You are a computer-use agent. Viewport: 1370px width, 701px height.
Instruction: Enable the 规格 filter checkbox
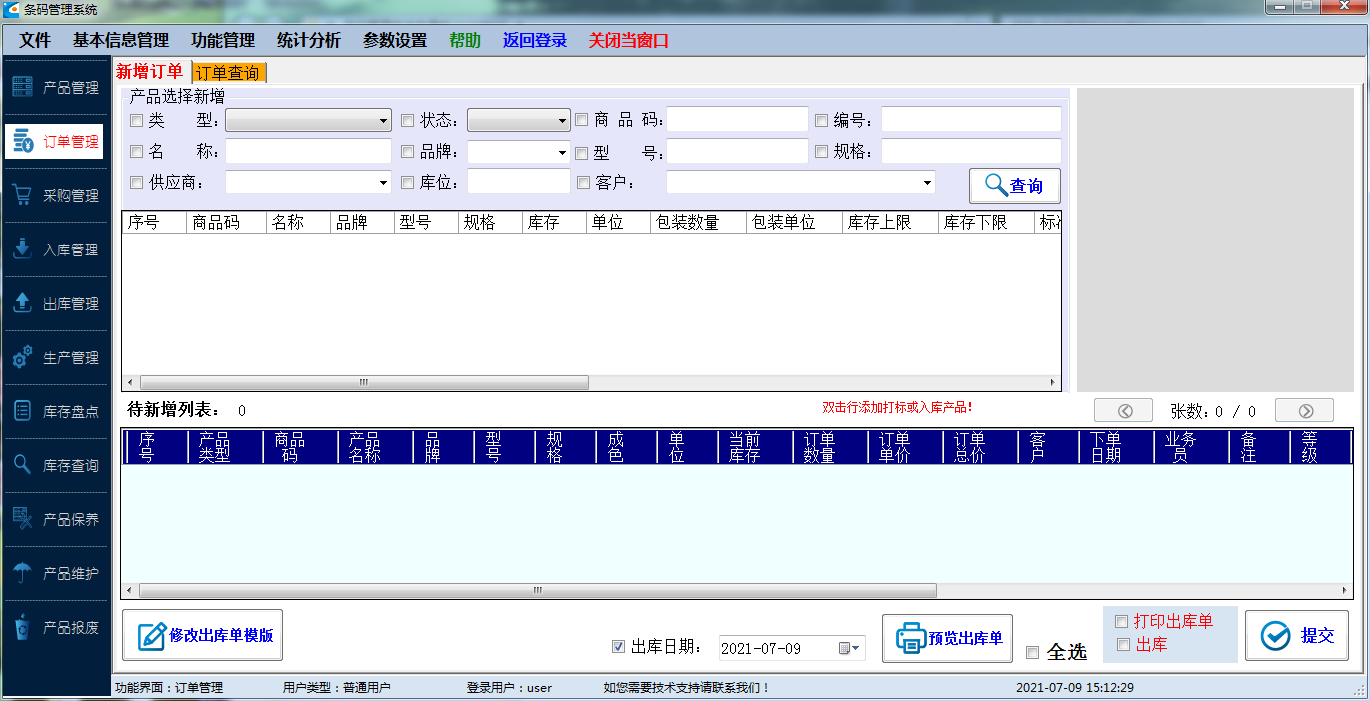pos(821,152)
